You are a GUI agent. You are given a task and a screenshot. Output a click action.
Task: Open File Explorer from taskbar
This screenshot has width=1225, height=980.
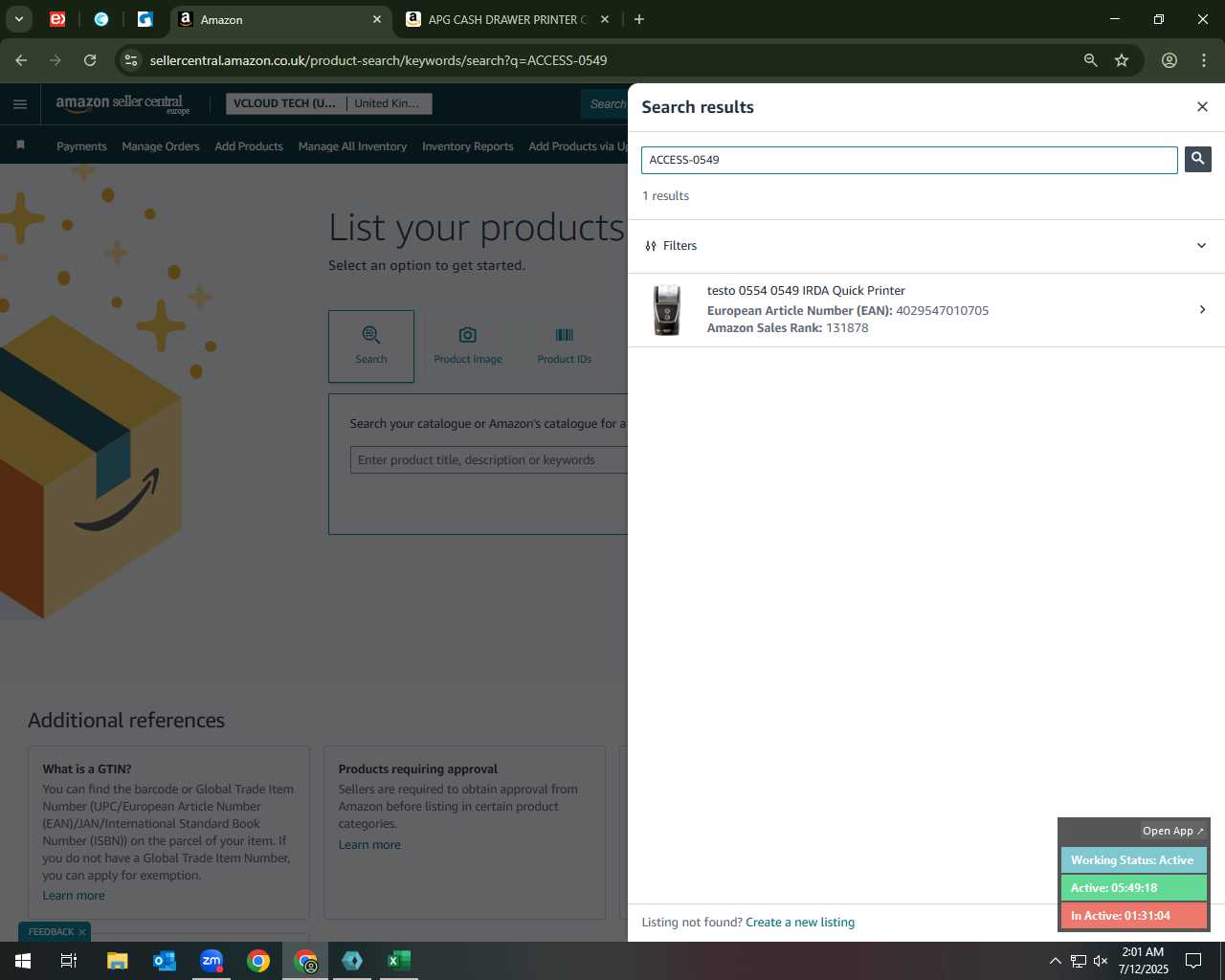(x=117, y=961)
